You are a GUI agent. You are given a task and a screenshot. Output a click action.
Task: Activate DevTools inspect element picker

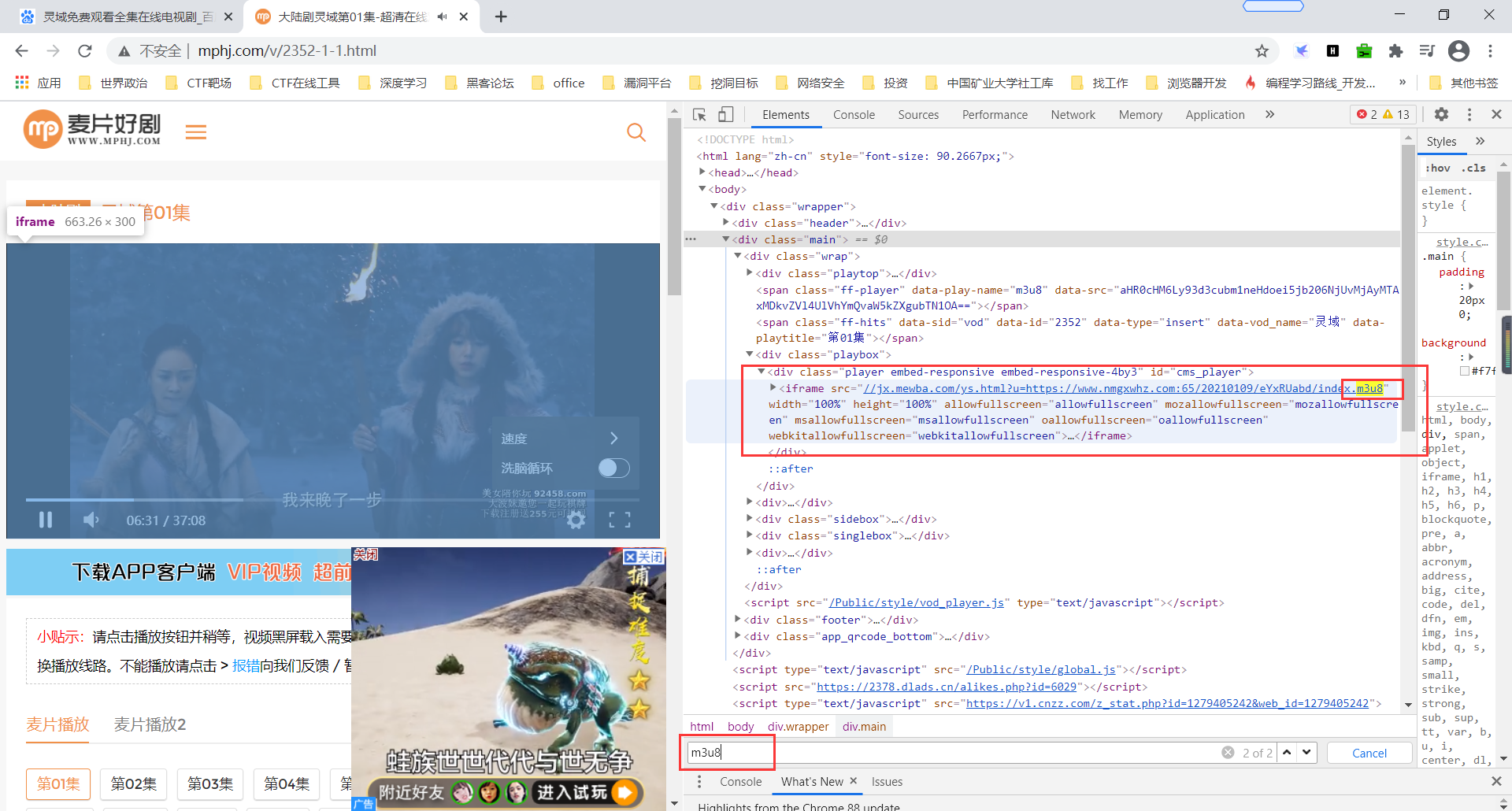tap(699, 115)
